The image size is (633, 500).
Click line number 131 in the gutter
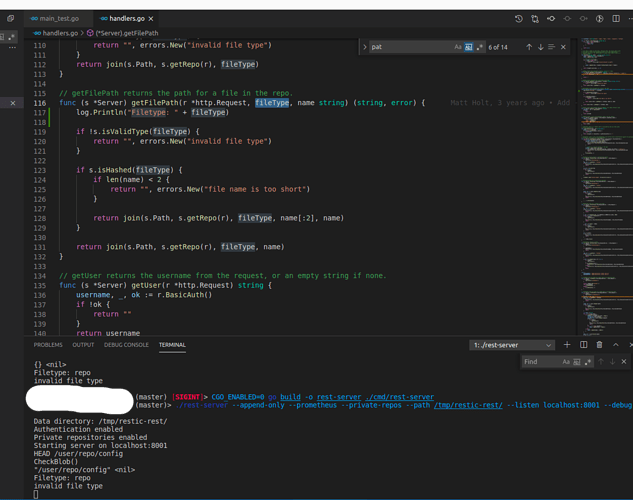pyautogui.click(x=40, y=247)
